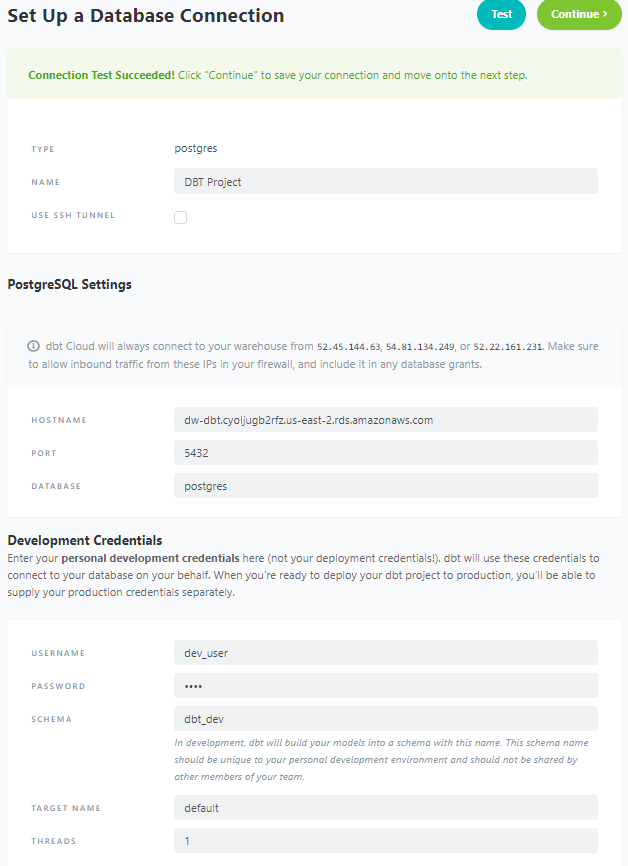
Task: Click the Target Name input field
Action: [x=385, y=808]
